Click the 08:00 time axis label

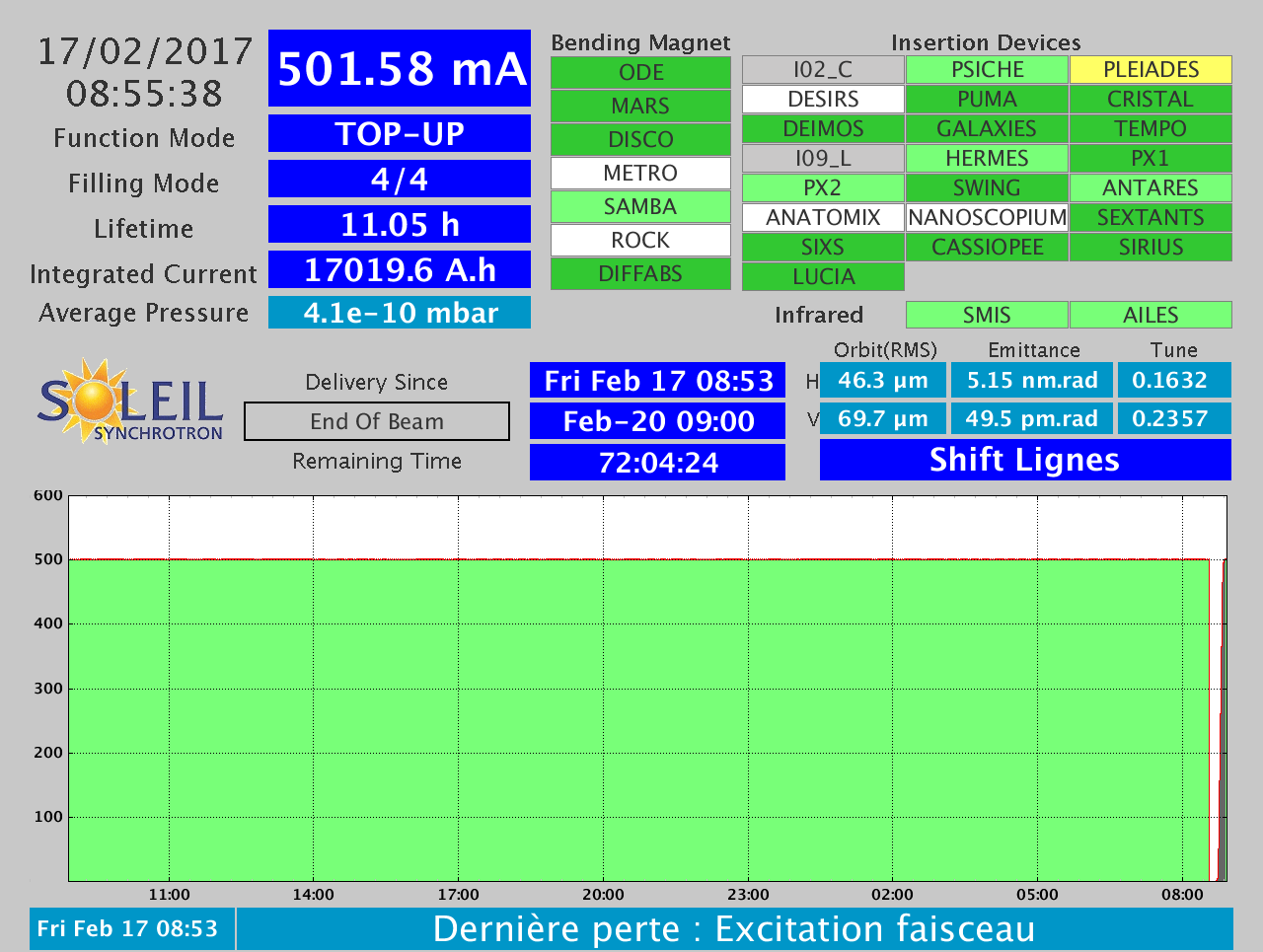(1182, 895)
